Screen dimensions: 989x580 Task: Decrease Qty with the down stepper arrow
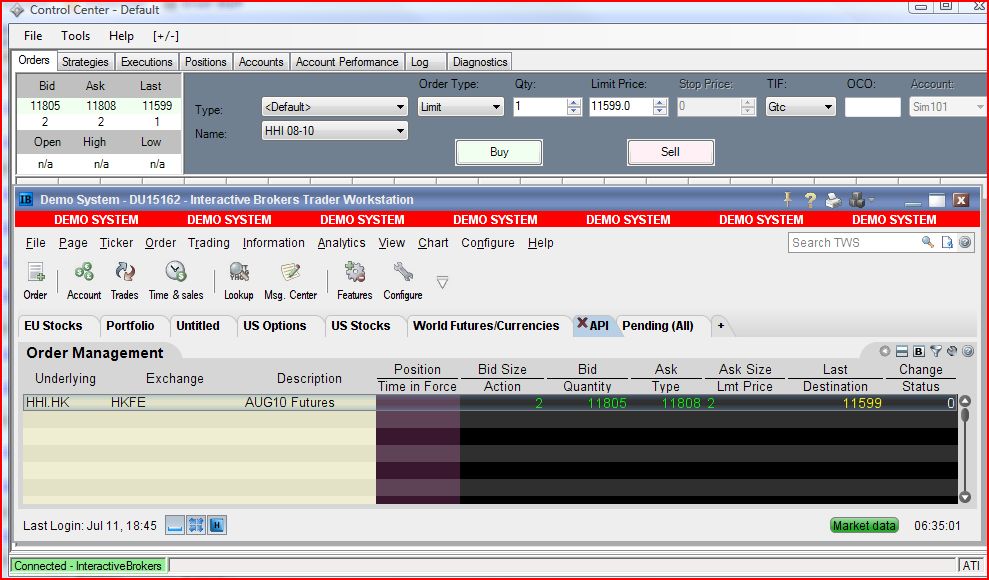(573, 111)
